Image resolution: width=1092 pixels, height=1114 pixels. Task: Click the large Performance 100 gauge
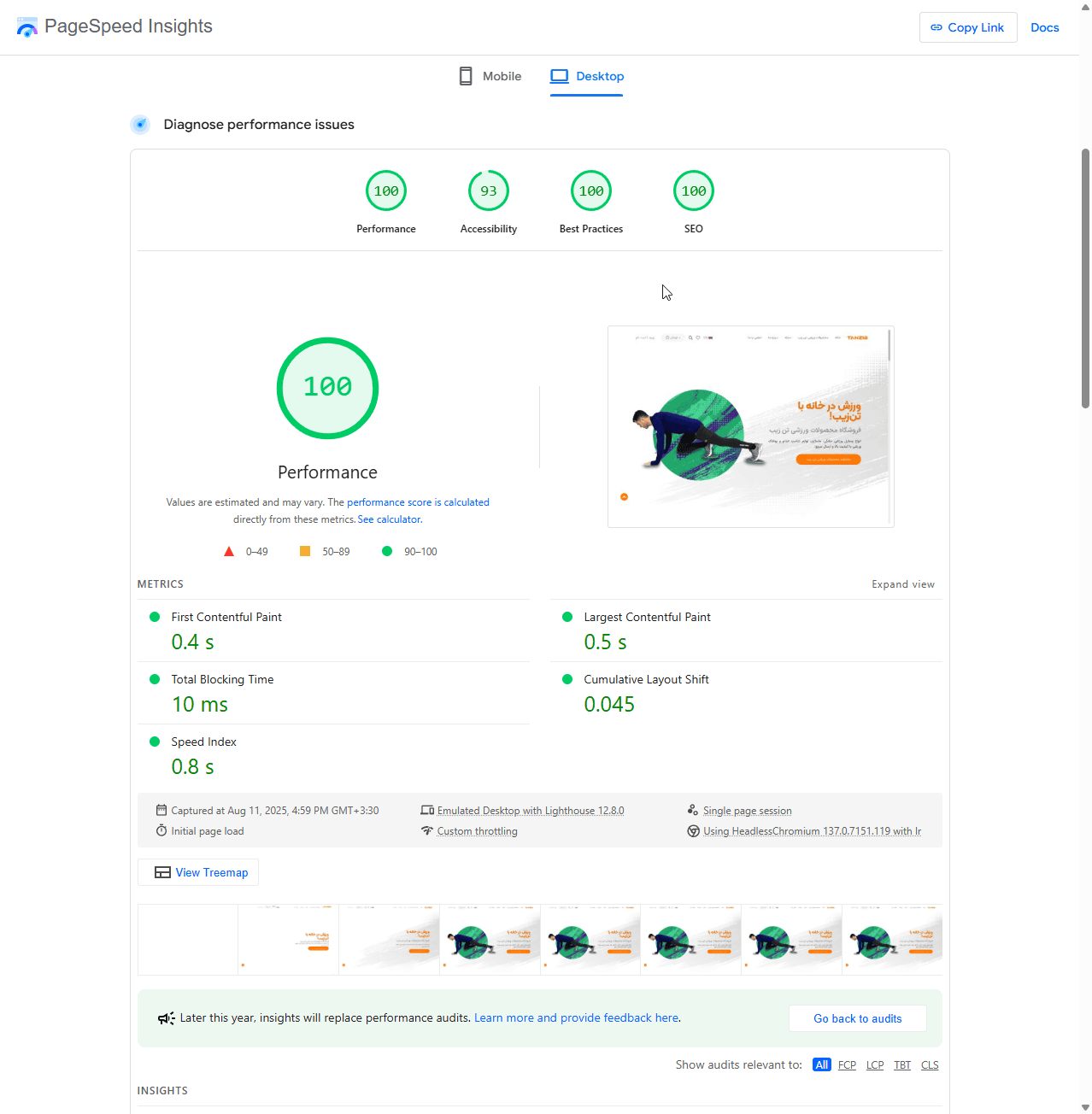pyautogui.click(x=327, y=389)
